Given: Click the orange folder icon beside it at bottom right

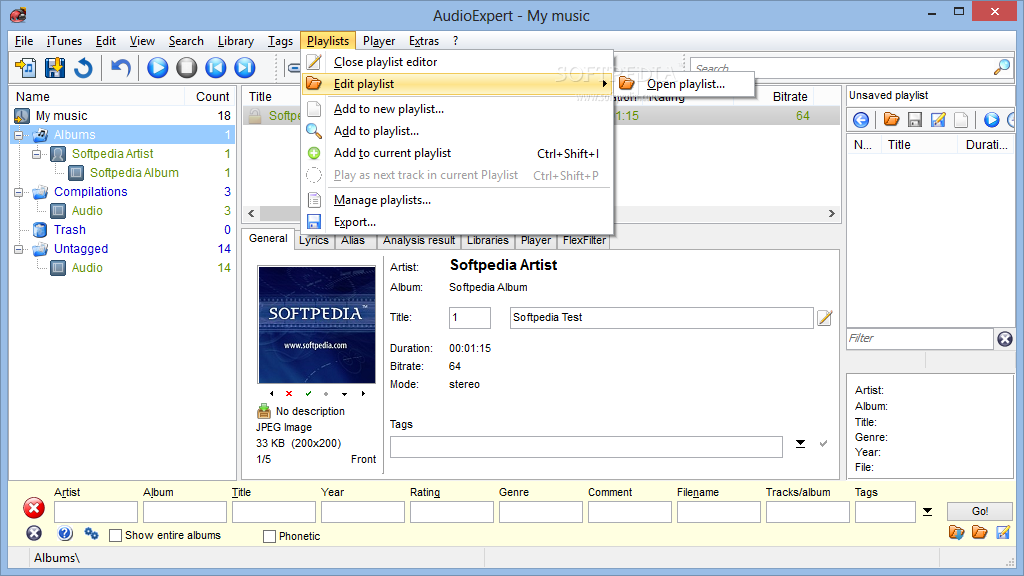Looking at the screenshot, I should [980, 532].
